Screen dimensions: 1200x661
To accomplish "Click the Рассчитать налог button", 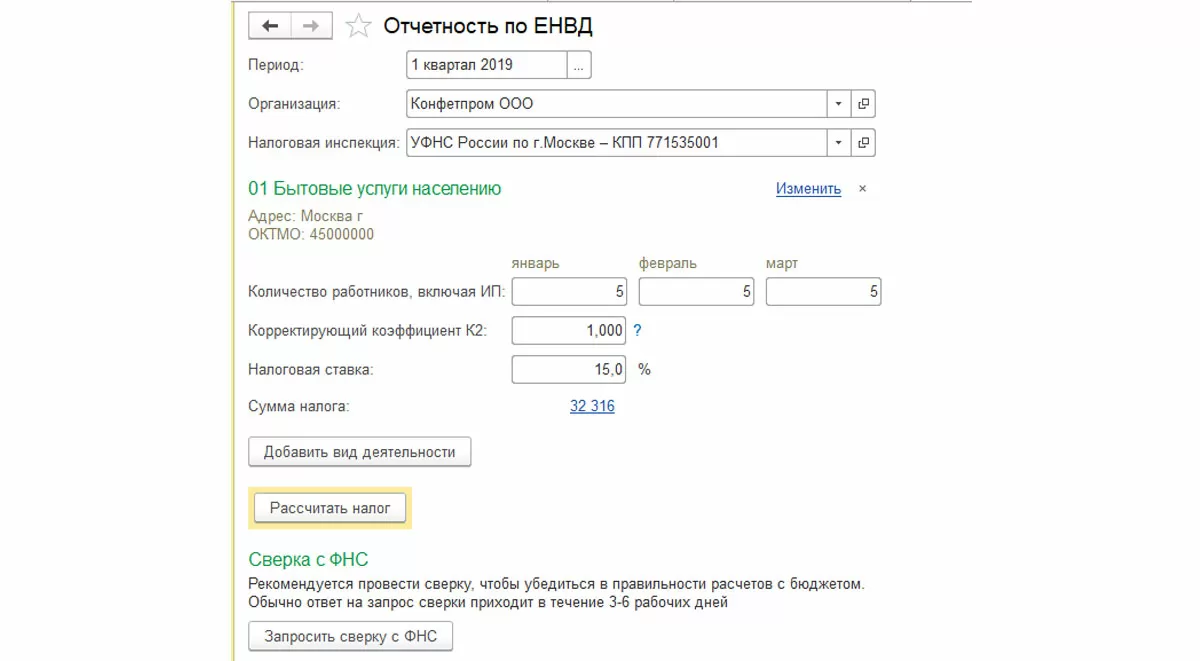I will [x=330, y=508].
